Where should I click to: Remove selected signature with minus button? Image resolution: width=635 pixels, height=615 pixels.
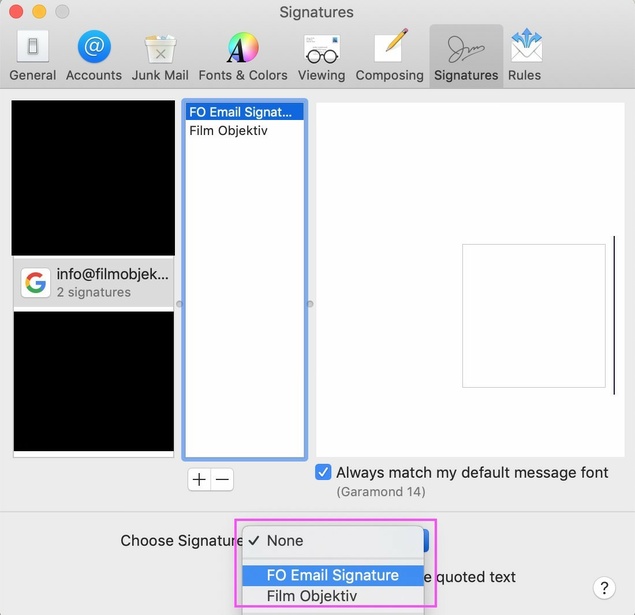tap(223, 480)
